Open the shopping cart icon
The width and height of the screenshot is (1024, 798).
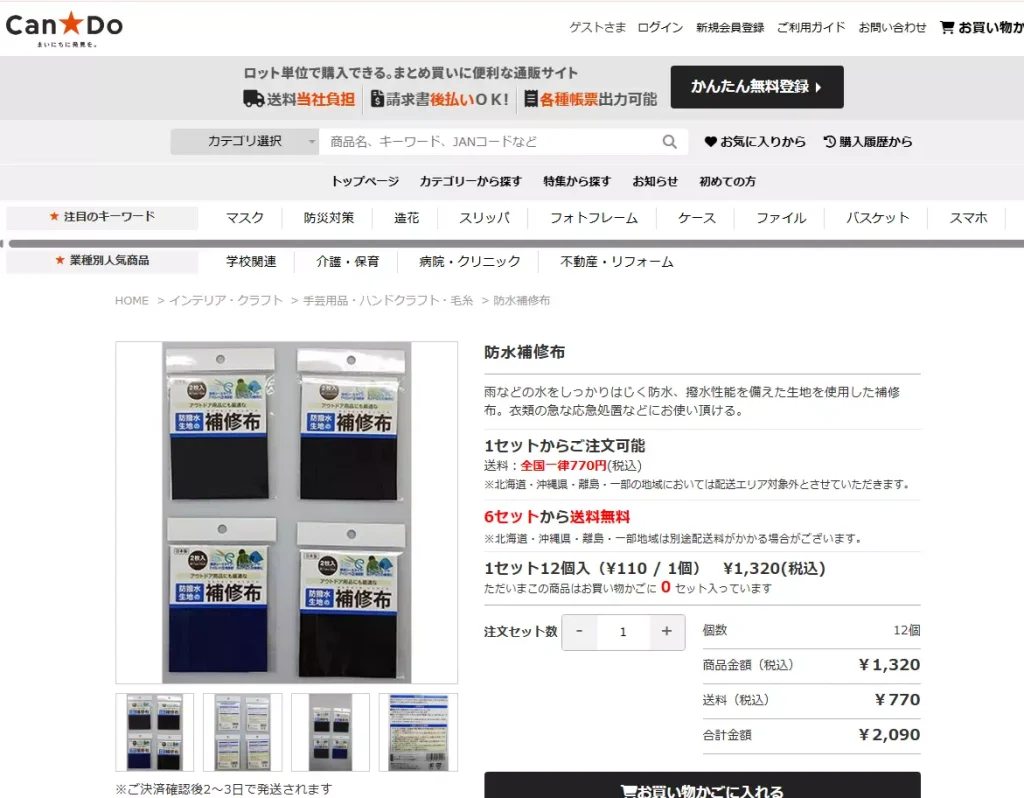(946, 27)
